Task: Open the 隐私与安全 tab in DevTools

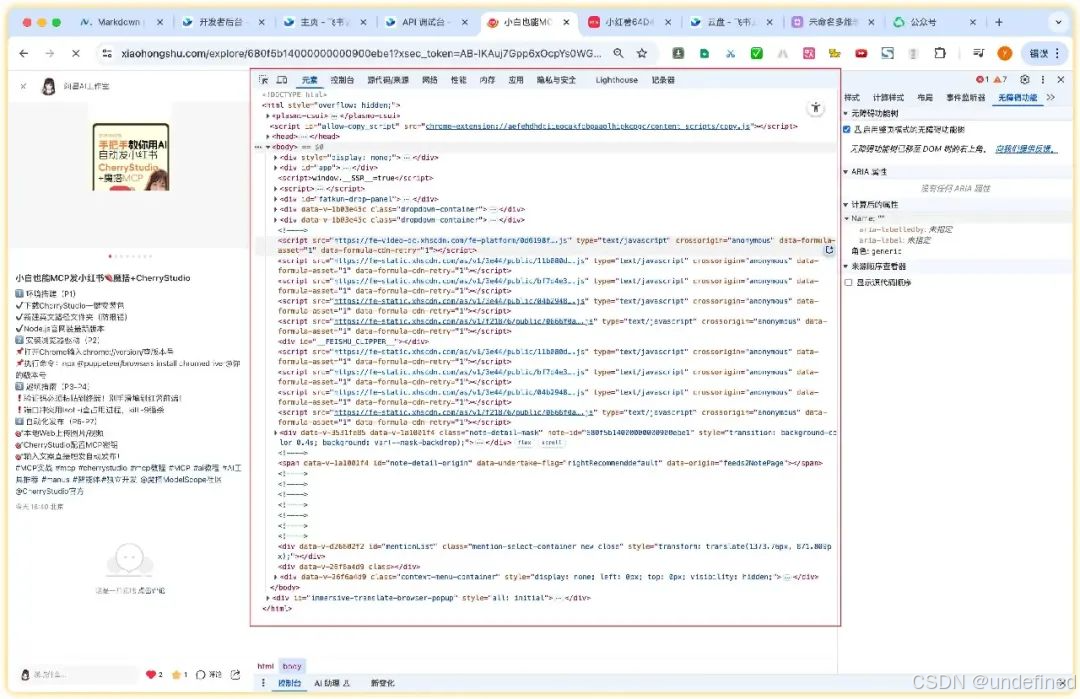Action: [x=556, y=80]
